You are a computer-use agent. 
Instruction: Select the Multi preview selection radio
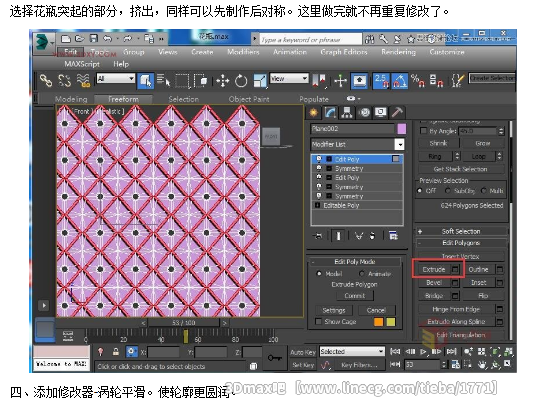pyautogui.click(x=484, y=190)
